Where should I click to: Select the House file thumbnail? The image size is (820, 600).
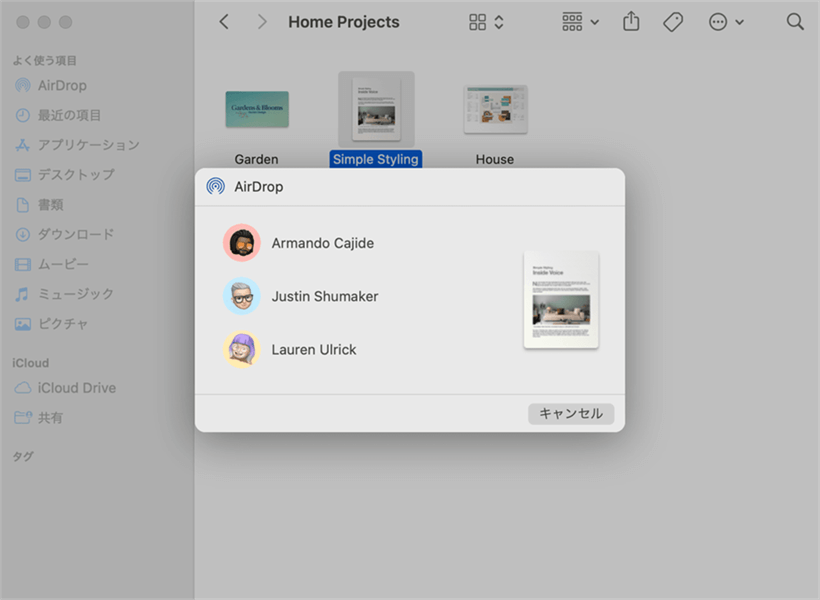pyautogui.click(x=495, y=109)
